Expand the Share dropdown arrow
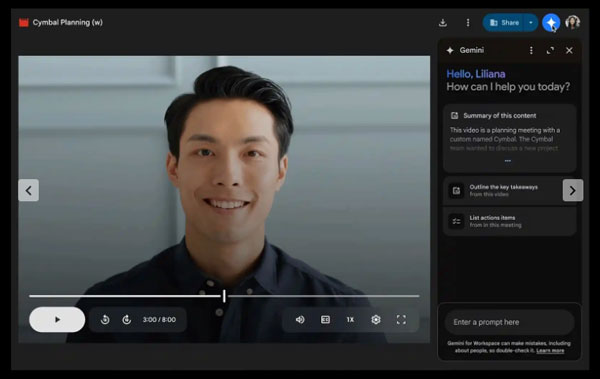This screenshot has width=600, height=379. click(531, 23)
